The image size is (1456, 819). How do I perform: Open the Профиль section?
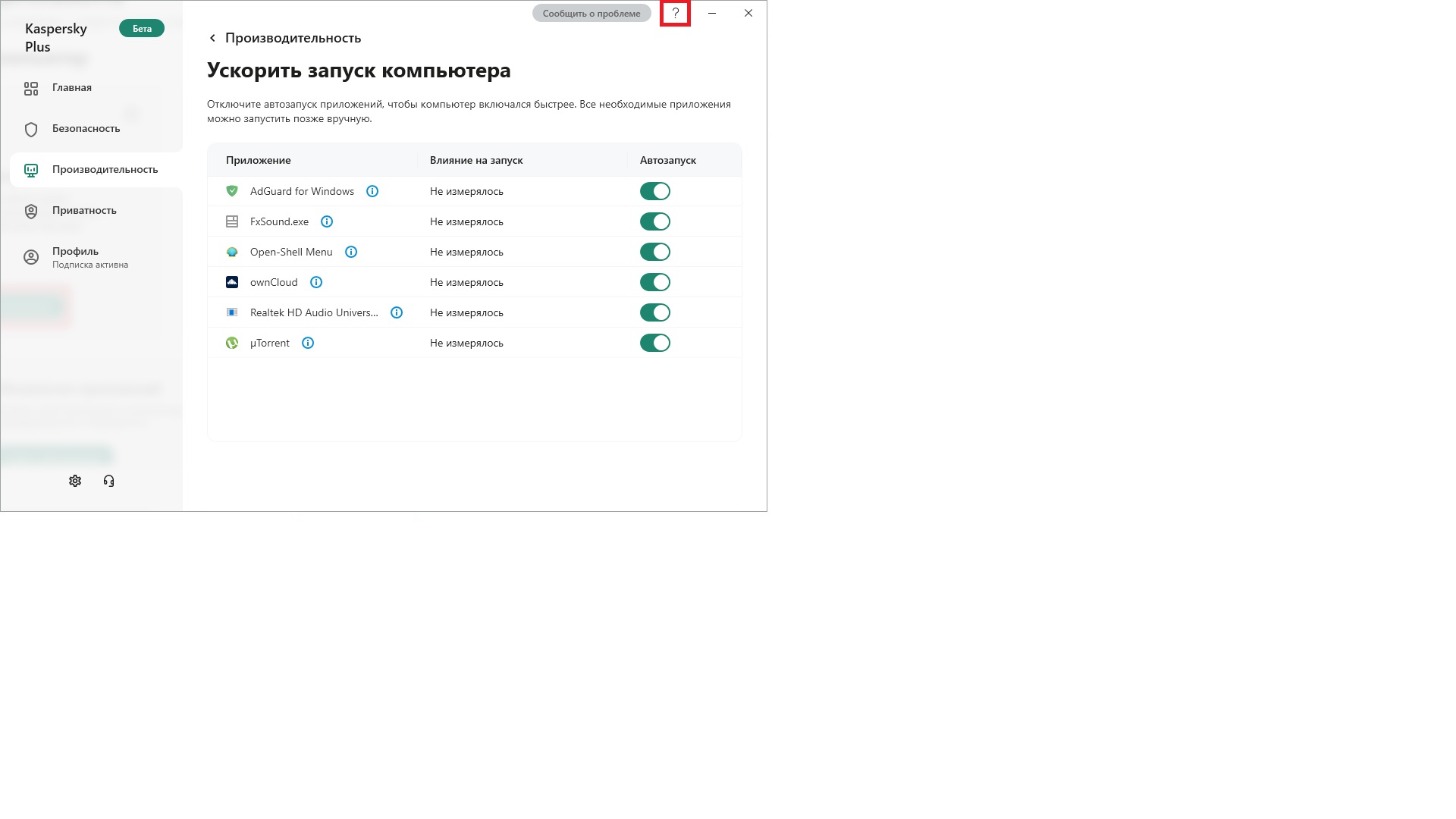tap(96, 257)
